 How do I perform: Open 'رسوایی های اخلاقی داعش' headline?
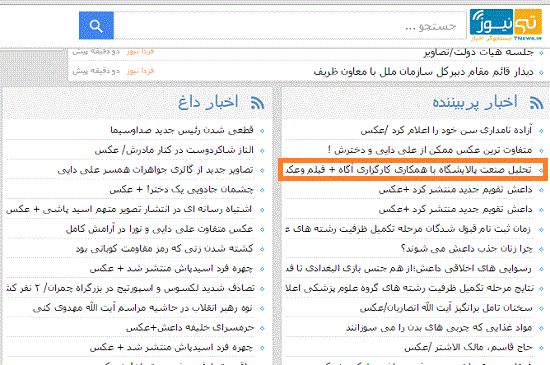409,269
